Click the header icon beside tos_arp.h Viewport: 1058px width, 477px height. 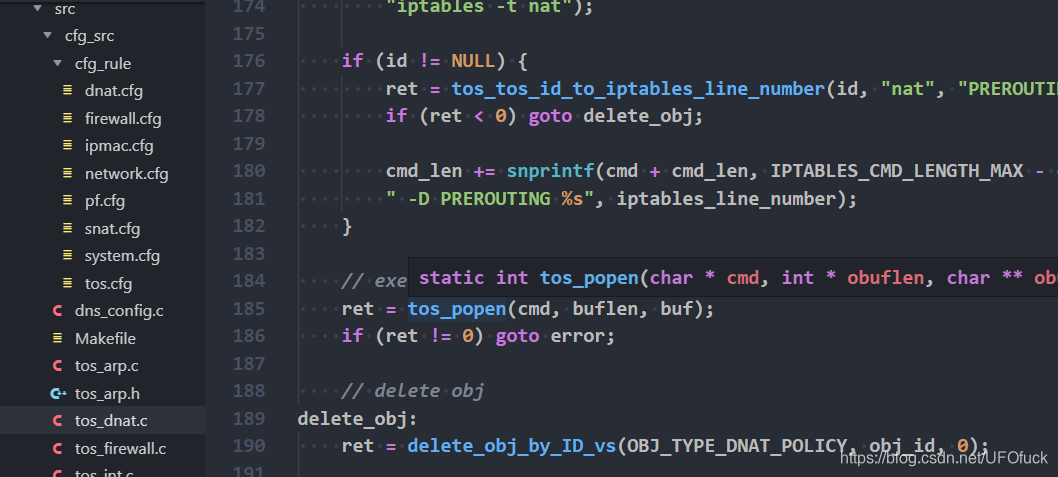click(x=59, y=393)
